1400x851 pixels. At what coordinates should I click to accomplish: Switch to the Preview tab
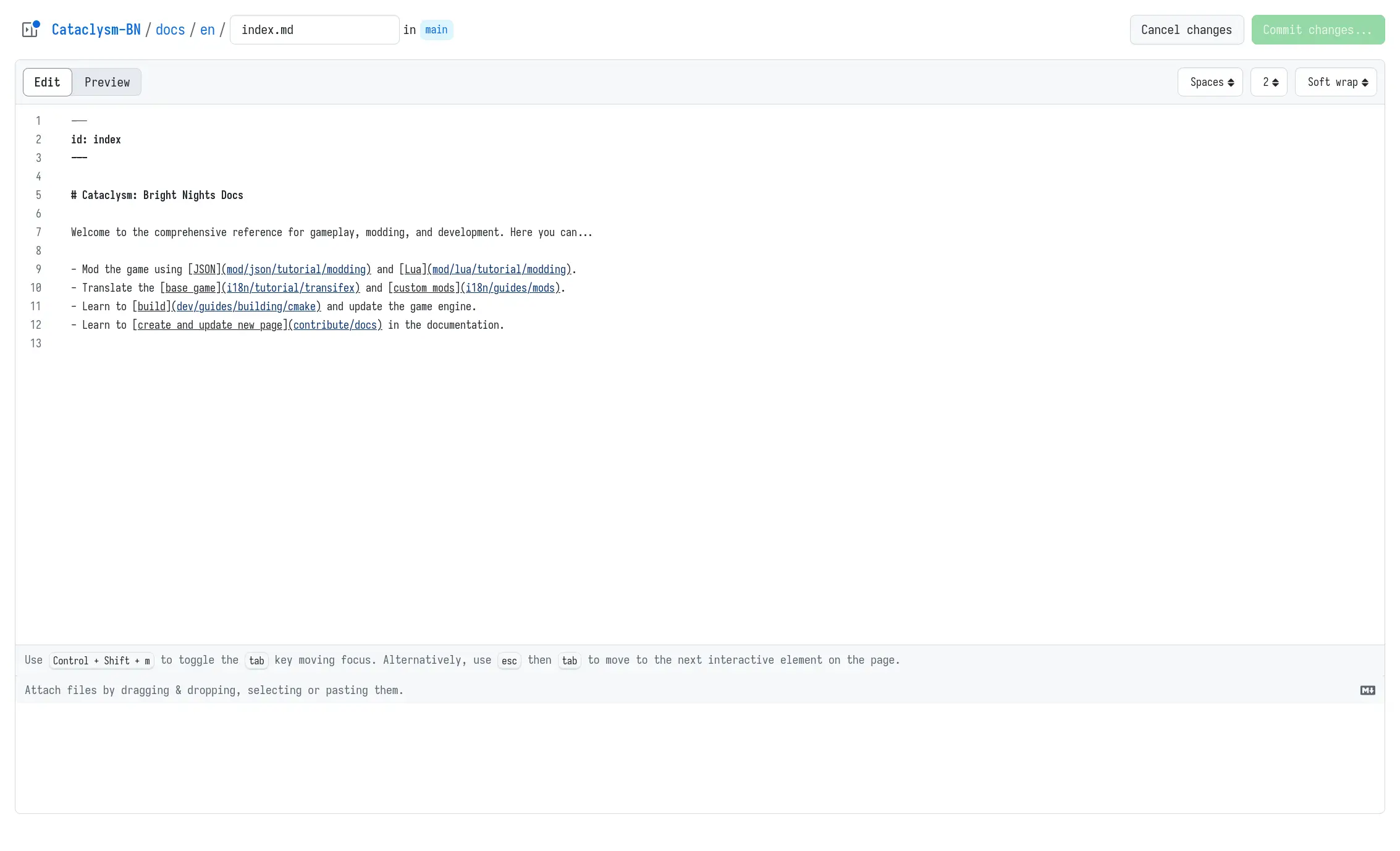(107, 82)
